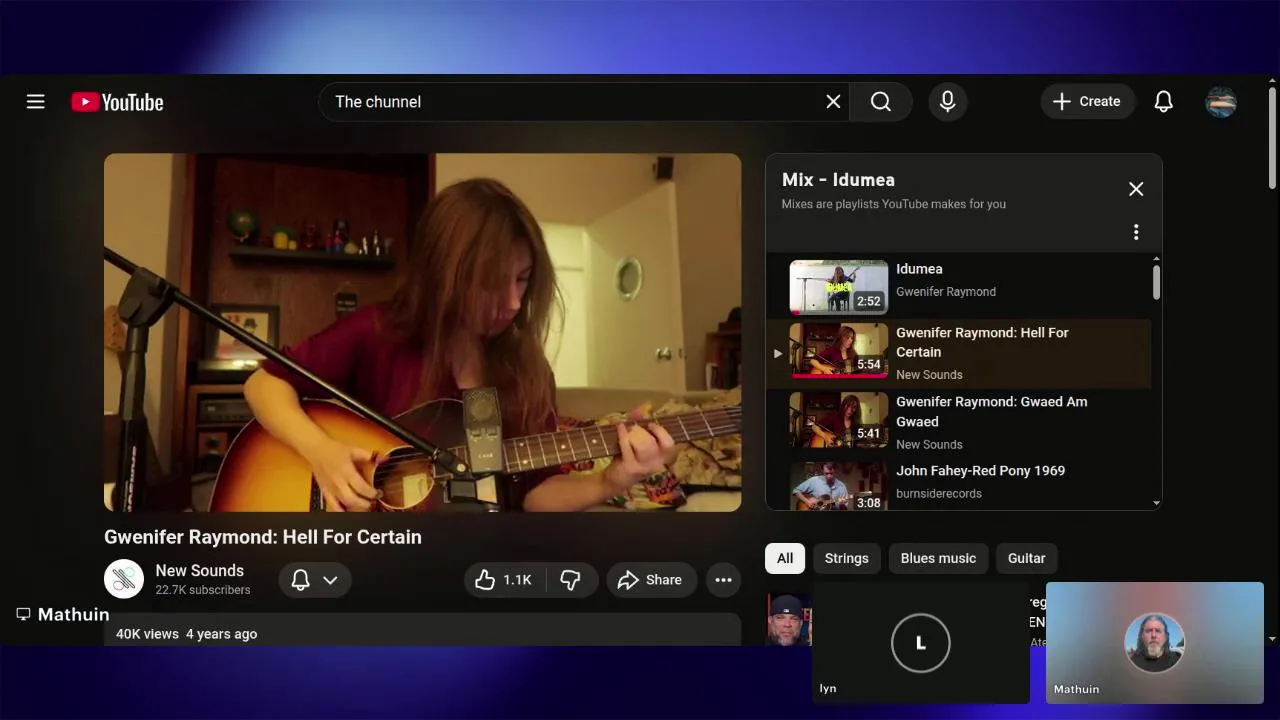Viewport: 1280px width, 720px height.
Task: Open notifications bell in header
Action: pos(1164,102)
